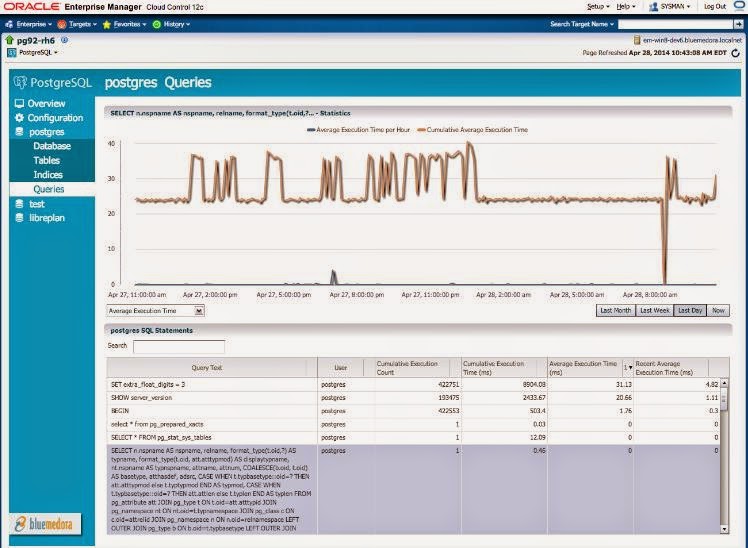This screenshot has width=748, height=548.
Task: Select pg_stat_sys_tables query row
Action: click(414, 438)
